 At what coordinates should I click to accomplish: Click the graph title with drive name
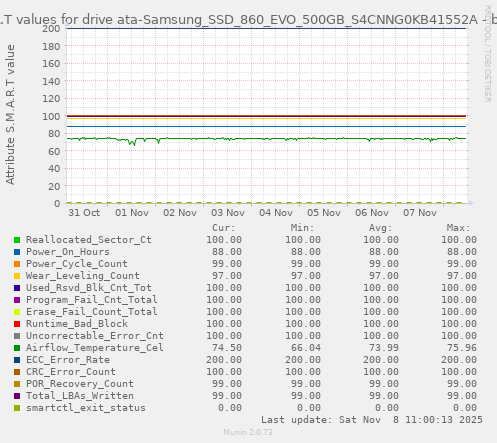coord(248,20)
